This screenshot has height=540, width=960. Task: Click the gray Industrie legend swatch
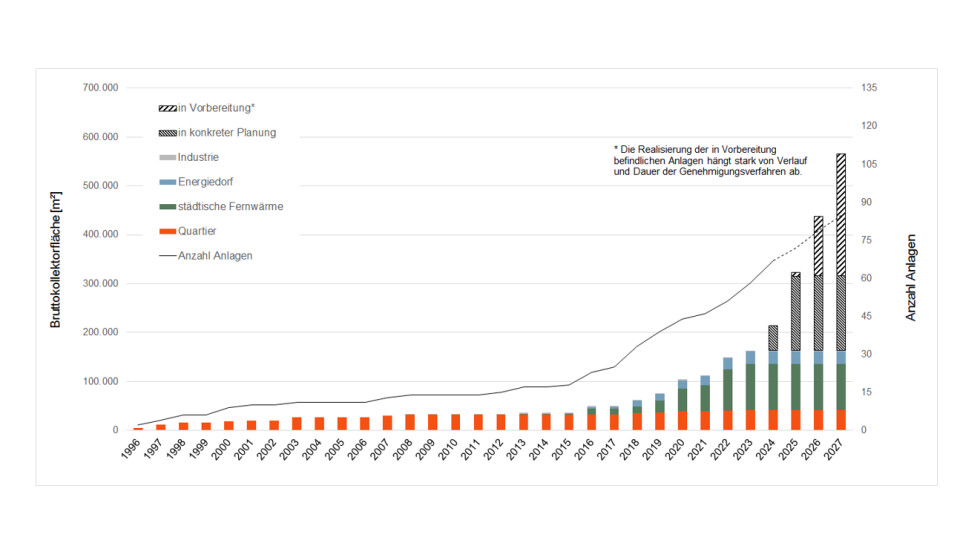click(167, 157)
